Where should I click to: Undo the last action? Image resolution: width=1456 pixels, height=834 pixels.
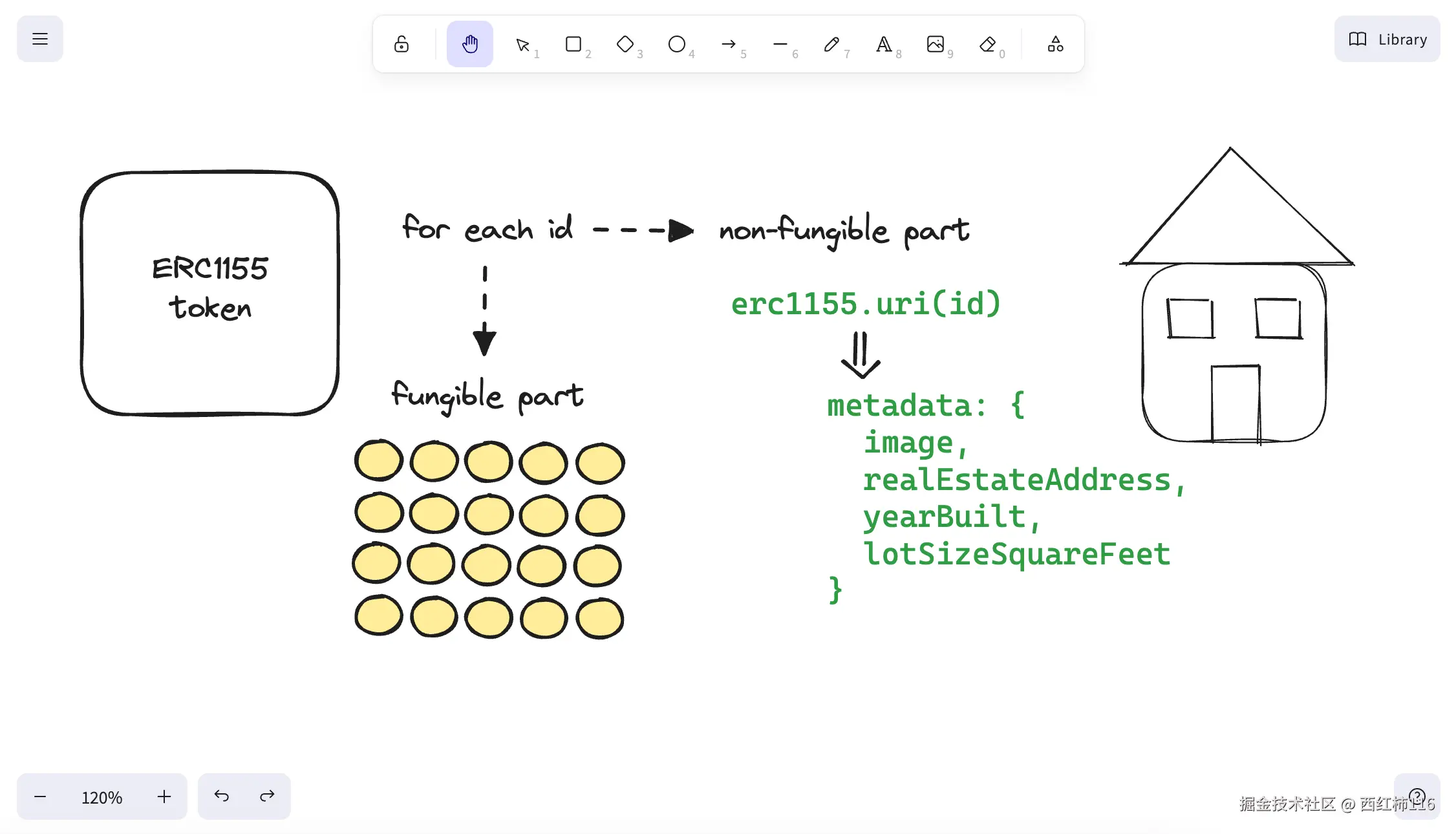tap(222, 797)
